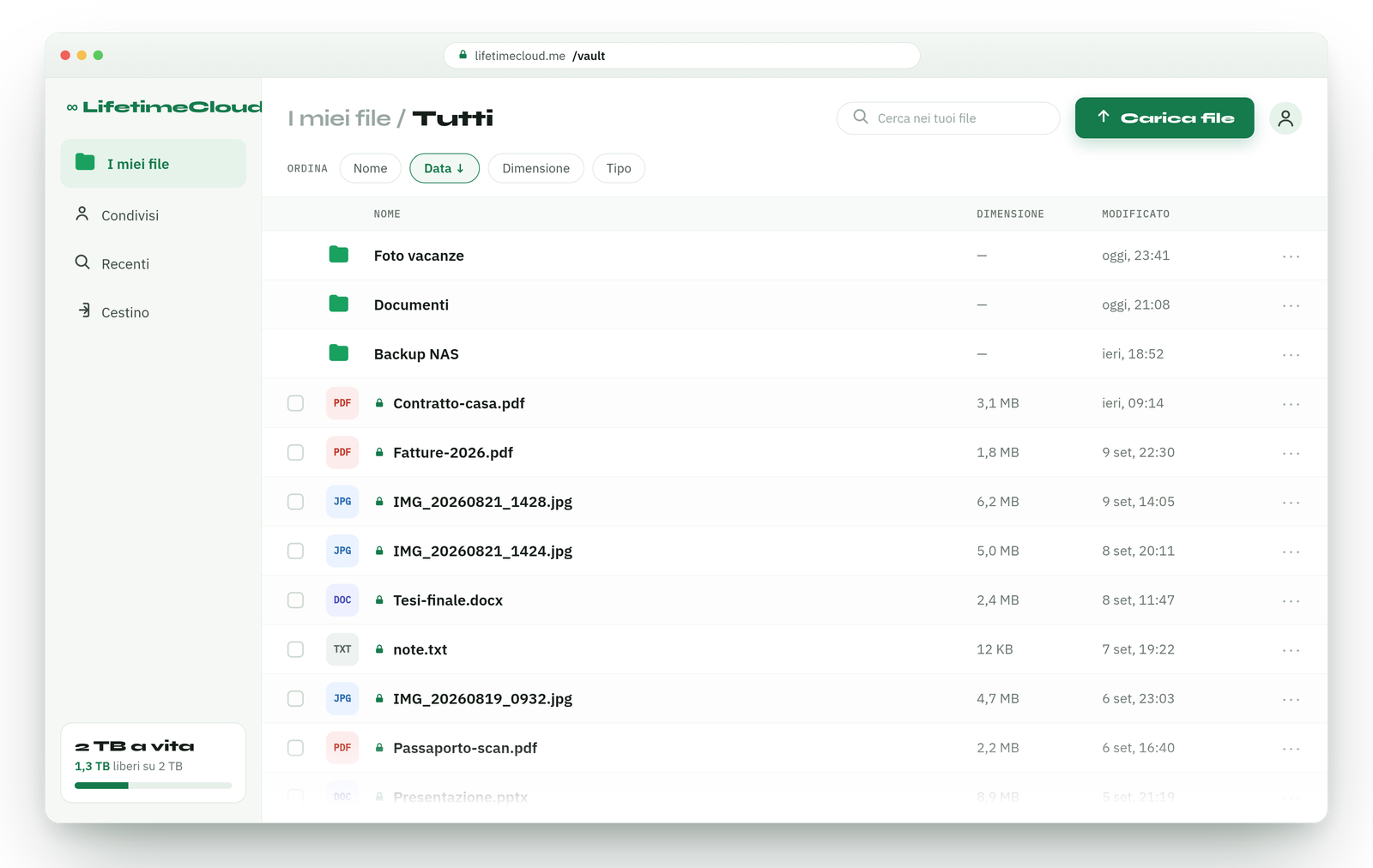Click the storage usage progress bar
The image size is (1373, 868).
click(x=154, y=786)
